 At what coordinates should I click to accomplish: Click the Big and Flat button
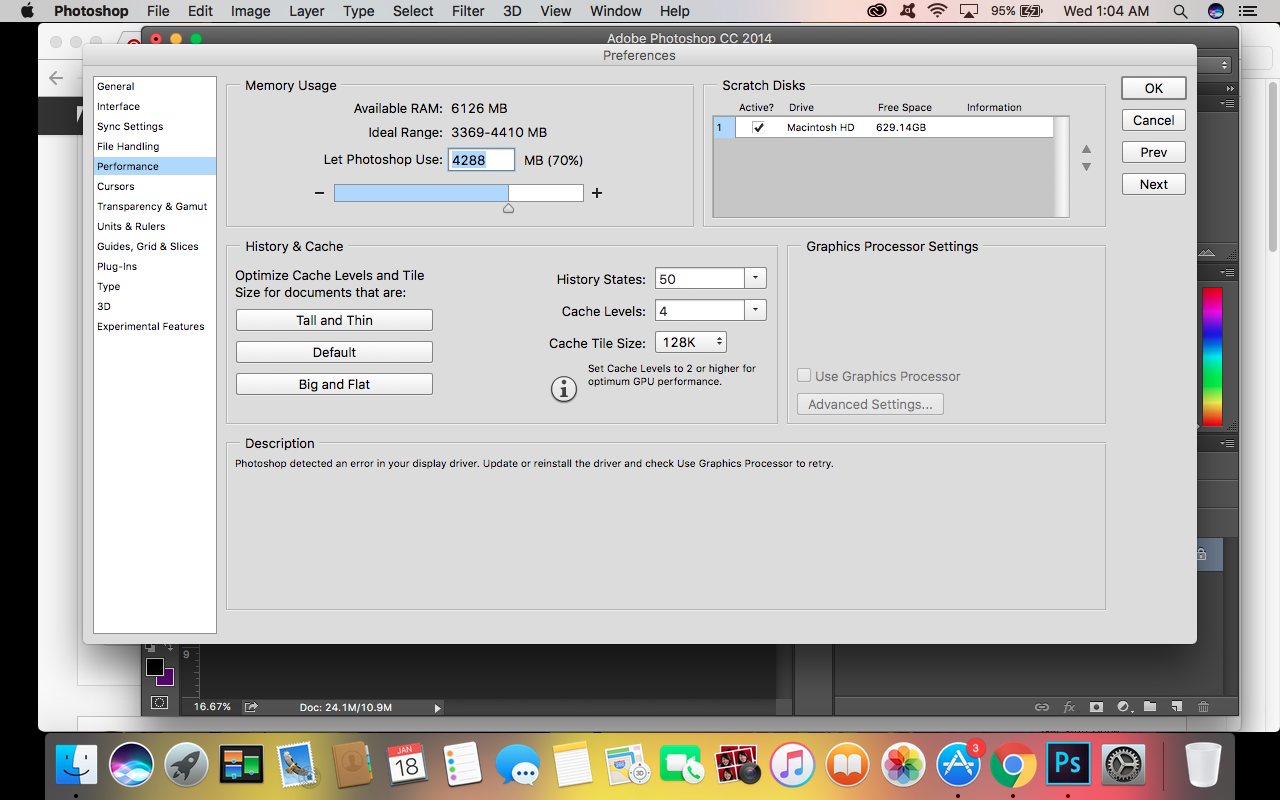point(334,384)
